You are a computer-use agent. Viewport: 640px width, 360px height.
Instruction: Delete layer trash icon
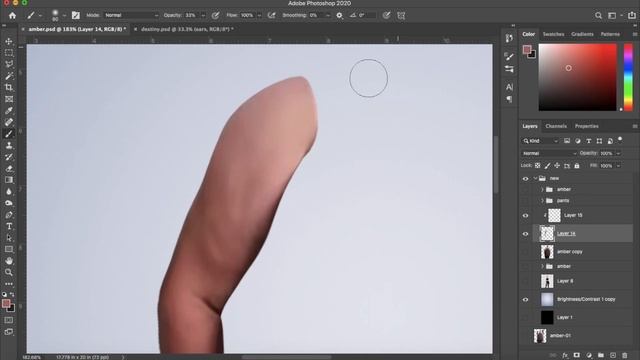624,356
